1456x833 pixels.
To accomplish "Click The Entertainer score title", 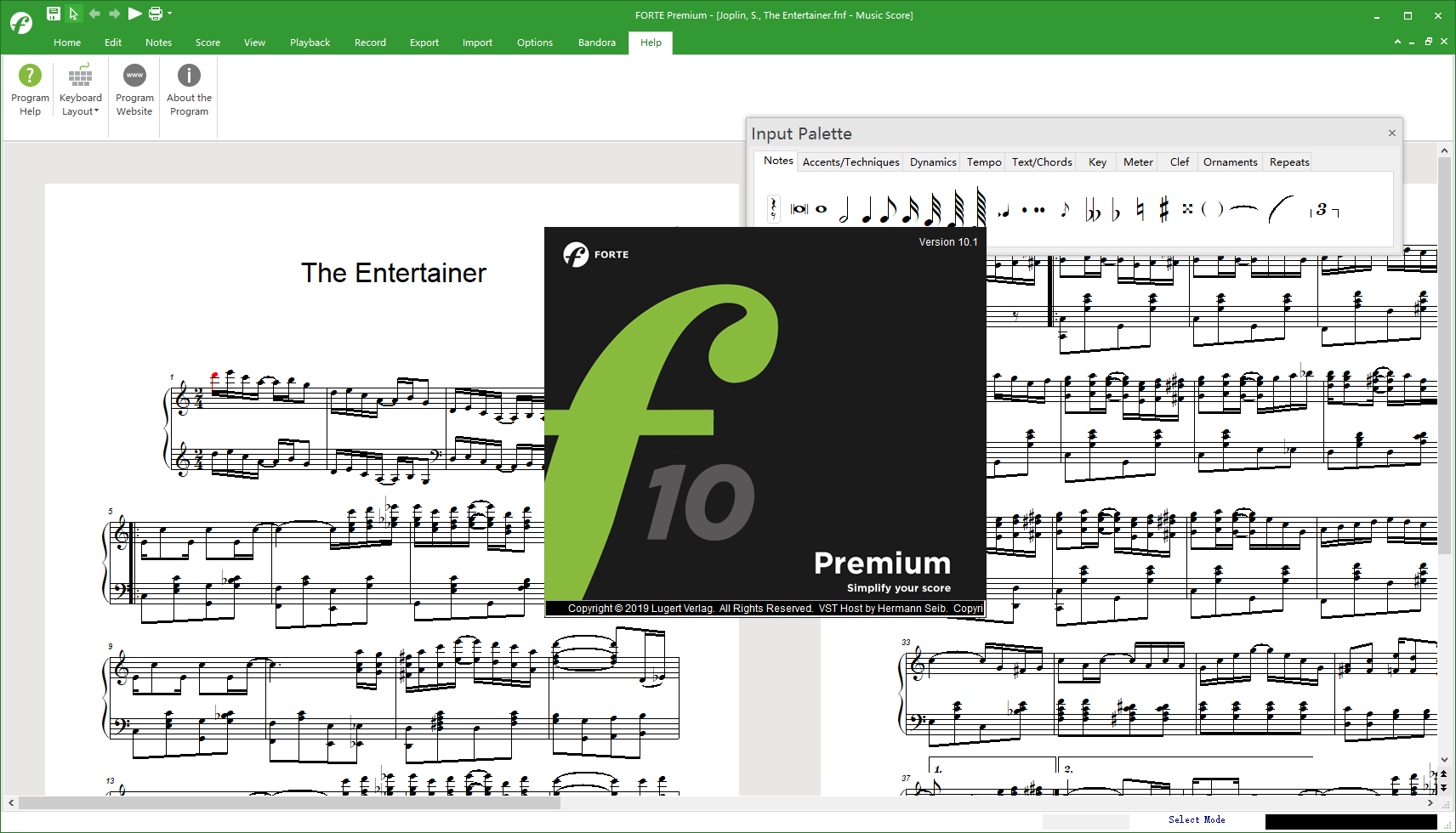I will [x=394, y=273].
